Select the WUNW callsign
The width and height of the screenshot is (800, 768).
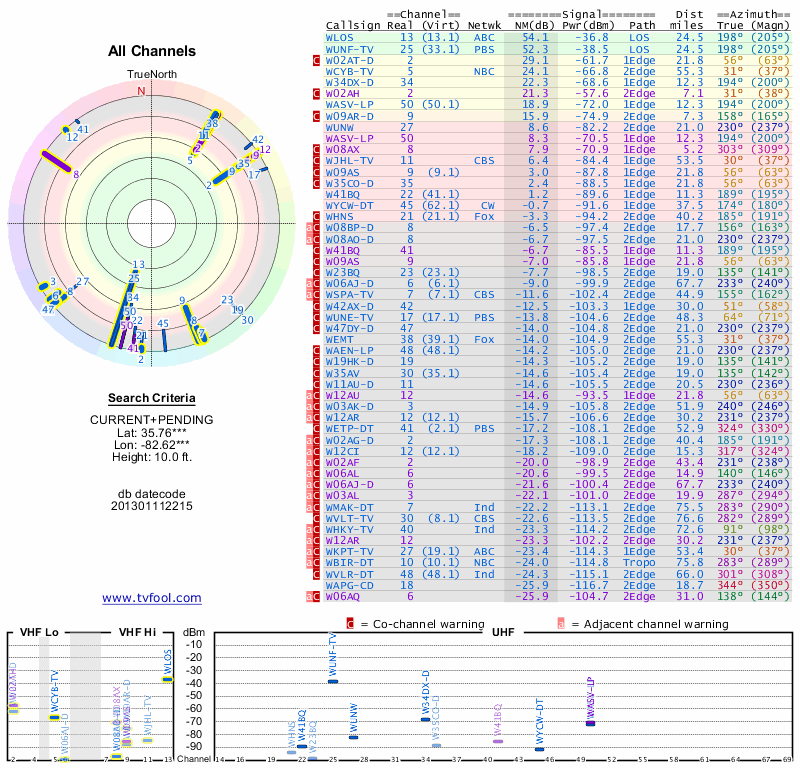tap(339, 128)
